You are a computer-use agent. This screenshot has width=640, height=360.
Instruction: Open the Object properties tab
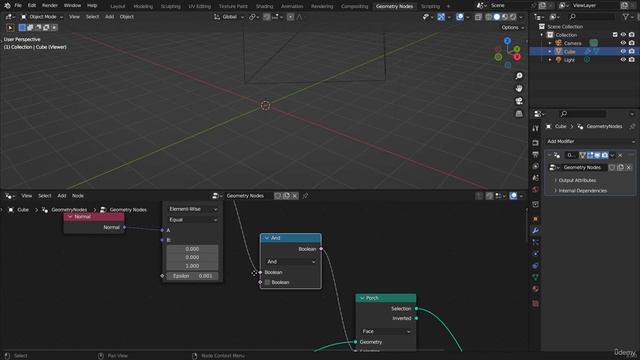click(x=536, y=219)
